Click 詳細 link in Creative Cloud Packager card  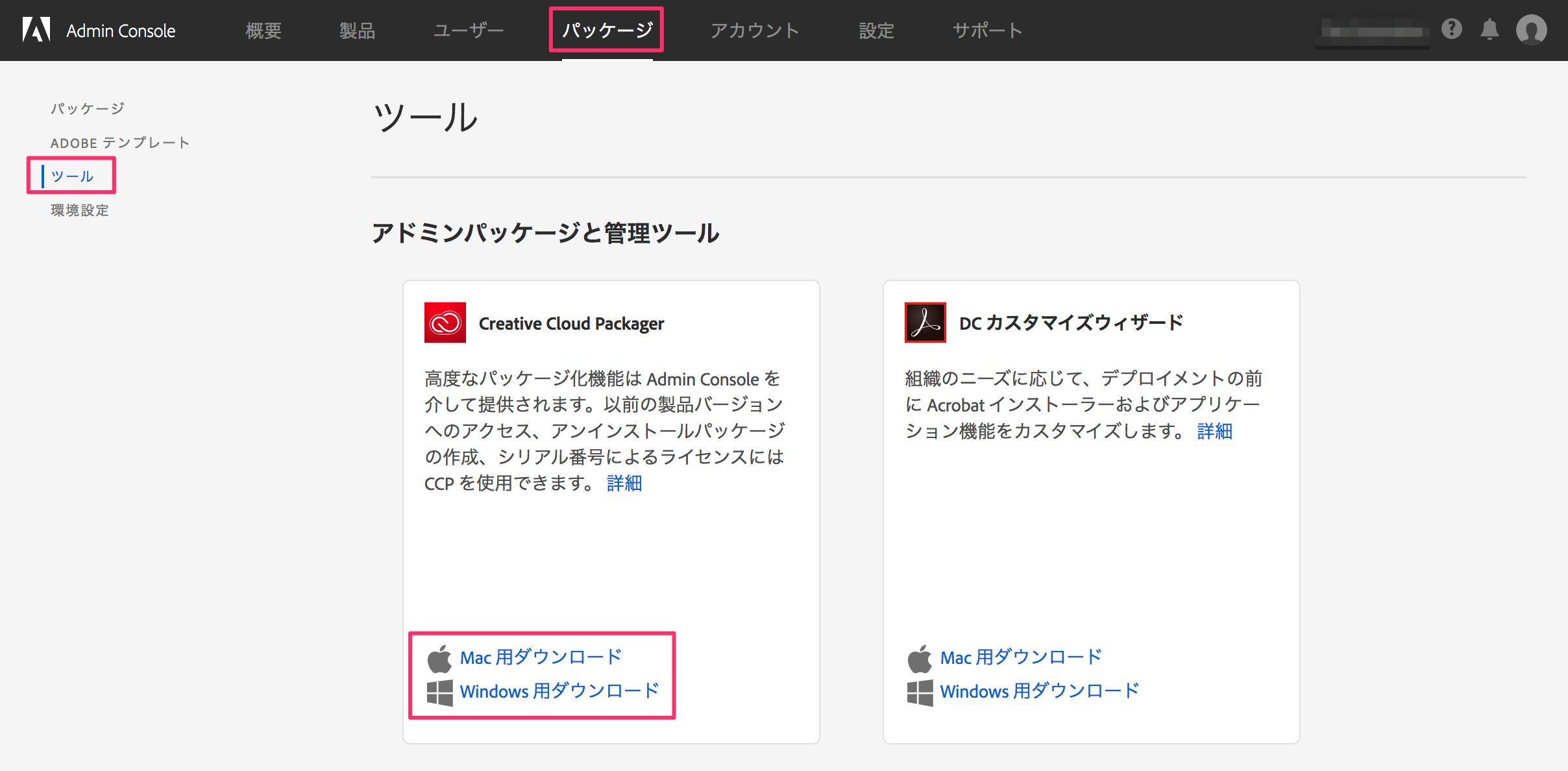pyautogui.click(x=624, y=483)
